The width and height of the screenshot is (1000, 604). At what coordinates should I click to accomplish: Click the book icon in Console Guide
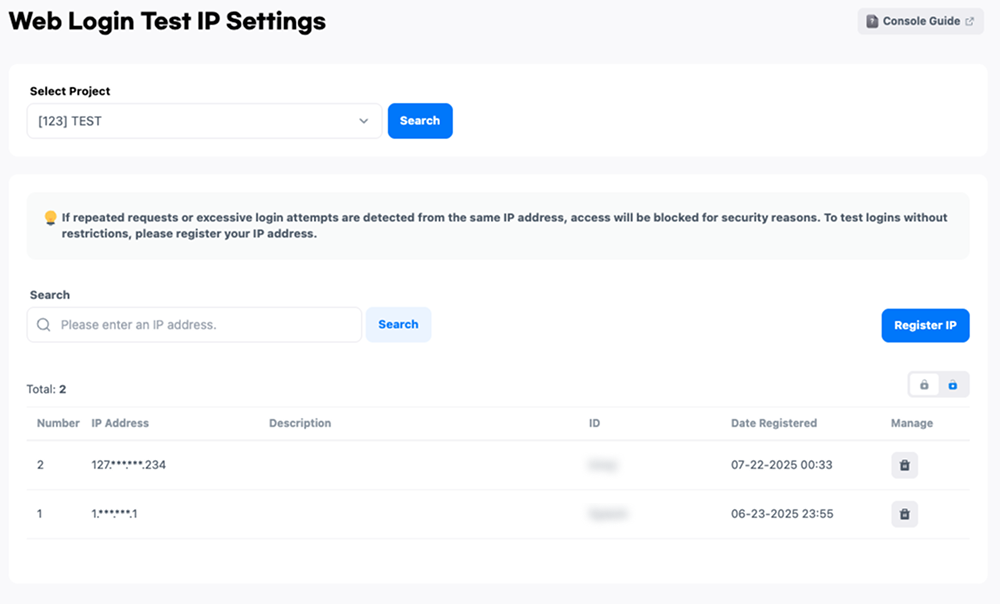(872, 21)
